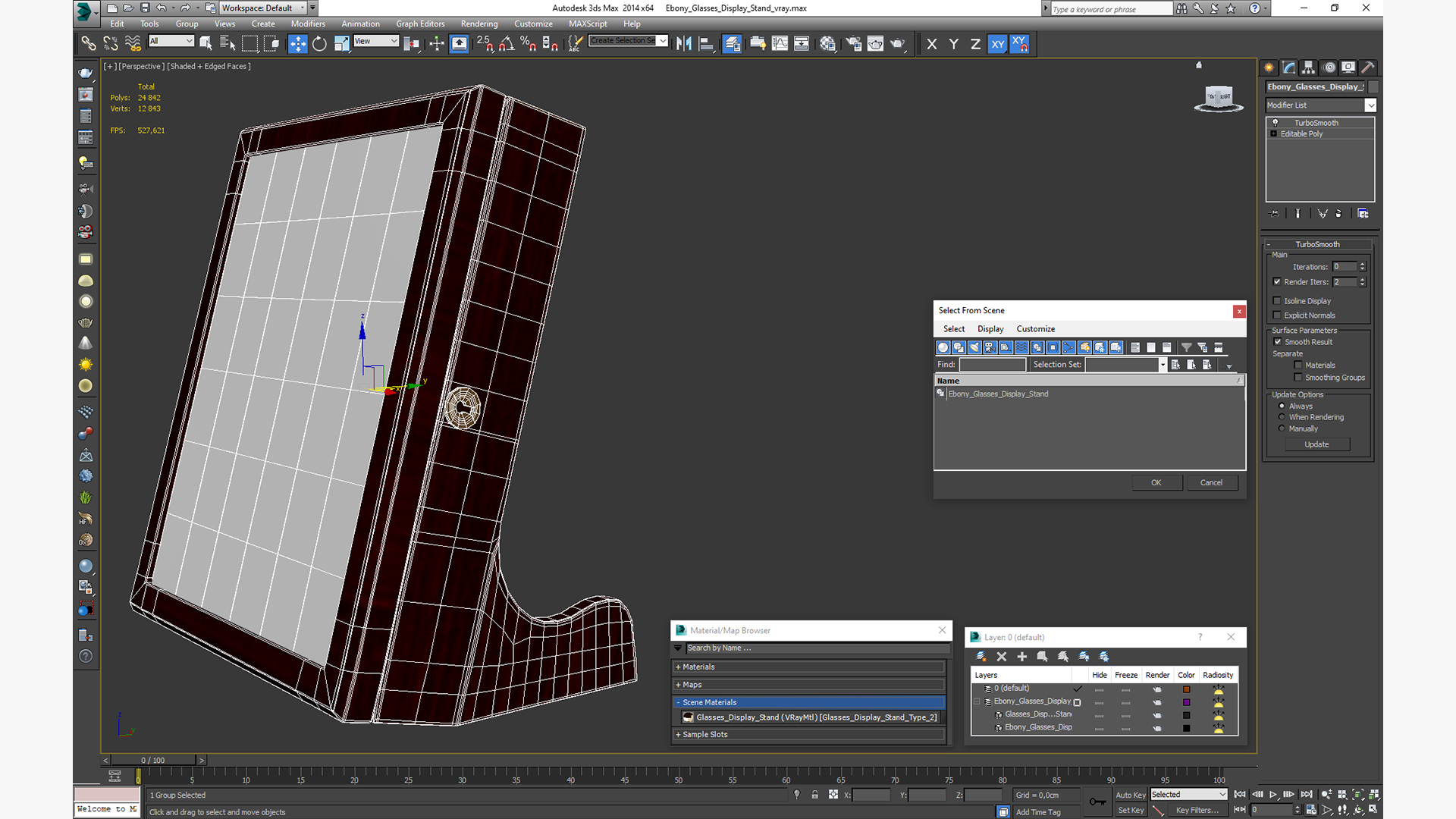Image resolution: width=1456 pixels, height=819 pixels.
Task: Open the Modifiers menu
Action: click(308, 24)
